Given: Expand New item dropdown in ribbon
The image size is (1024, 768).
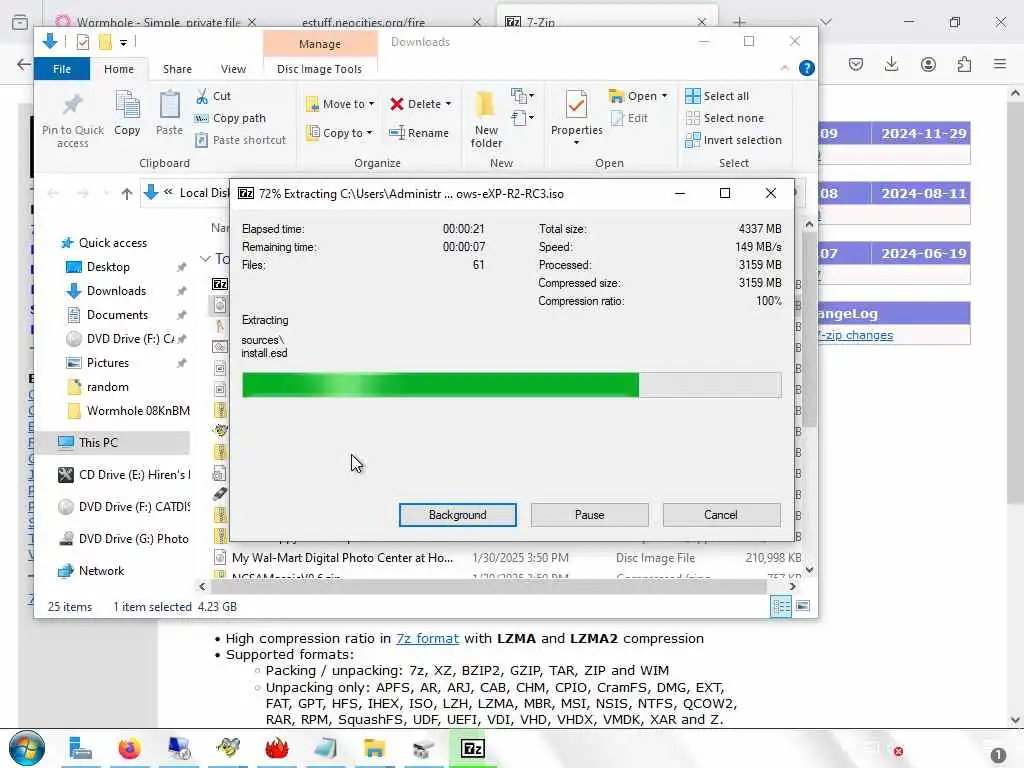Looking at the screenshot, I should tap(522, 97).
